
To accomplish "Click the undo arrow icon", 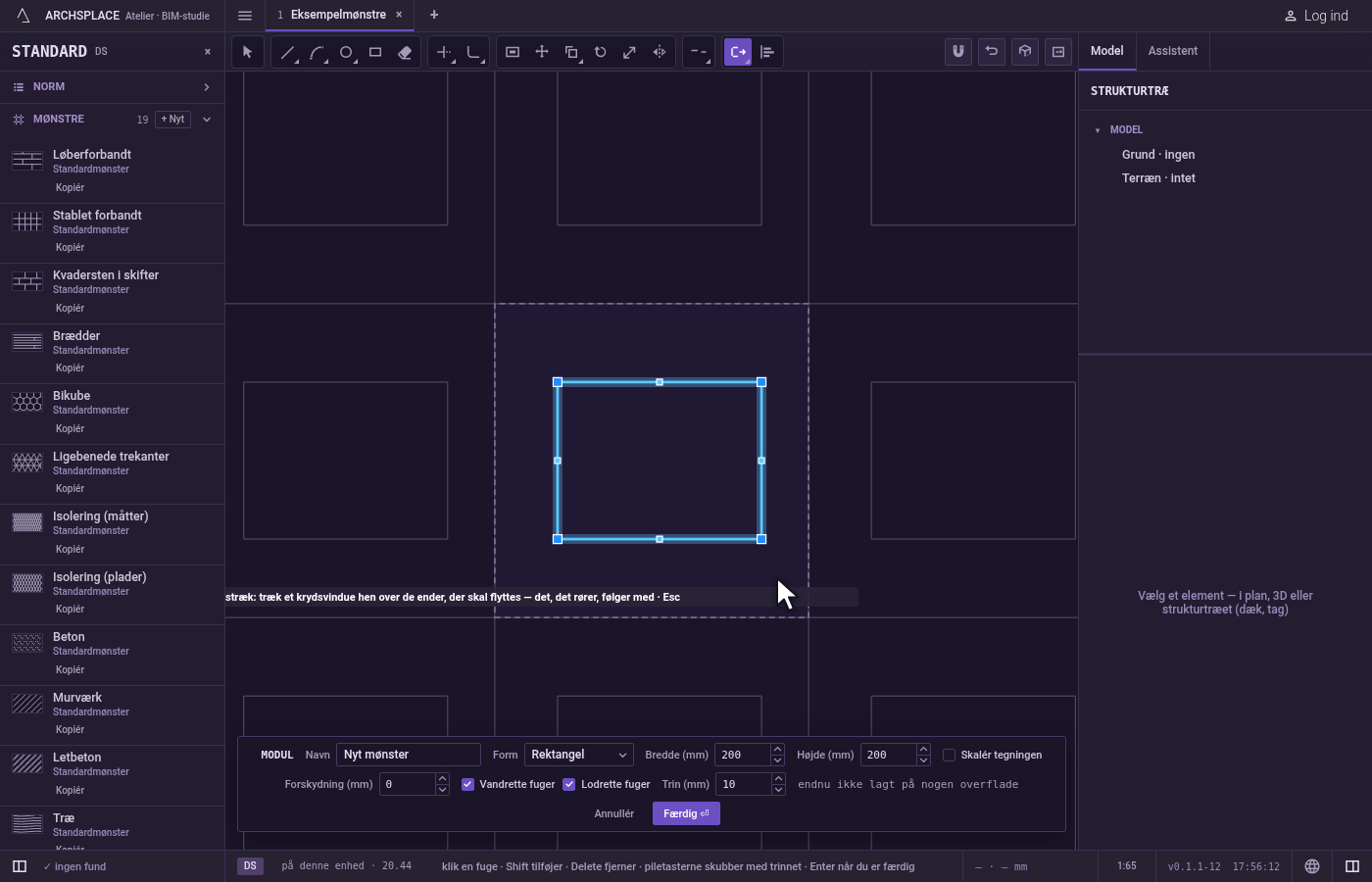I will pyautogui.click(x=992, y=52).
